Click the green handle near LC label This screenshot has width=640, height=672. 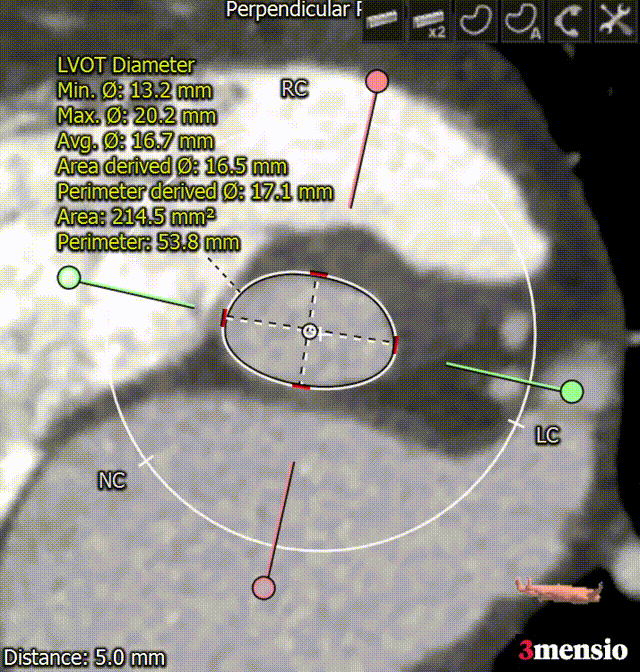click(x=571, y=390)
